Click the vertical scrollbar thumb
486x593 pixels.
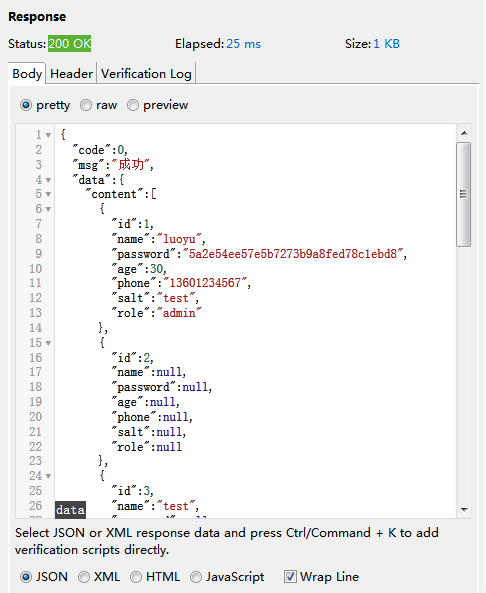(464, 194)
